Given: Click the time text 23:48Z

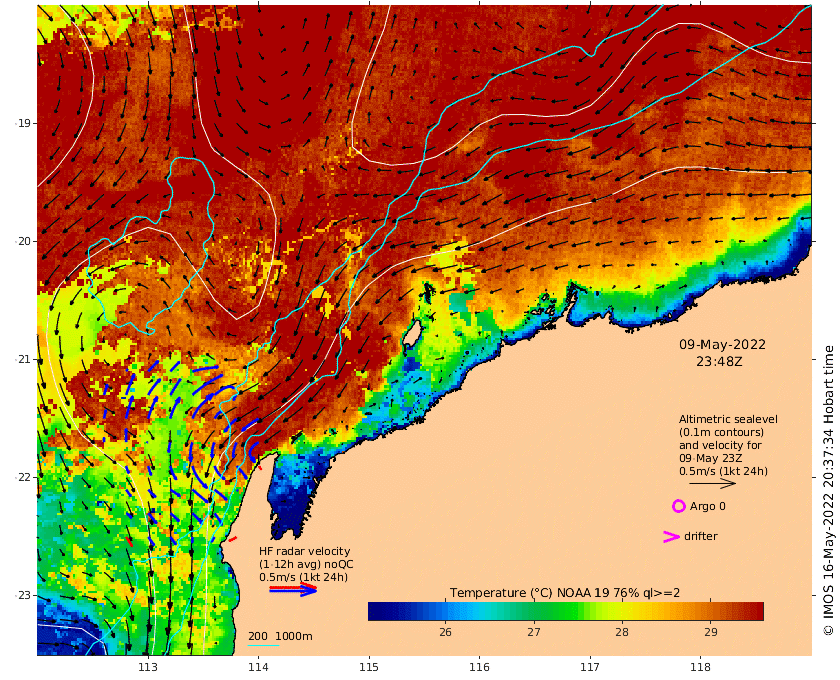Looking at the screenshot, I should (x=719, y=362).
